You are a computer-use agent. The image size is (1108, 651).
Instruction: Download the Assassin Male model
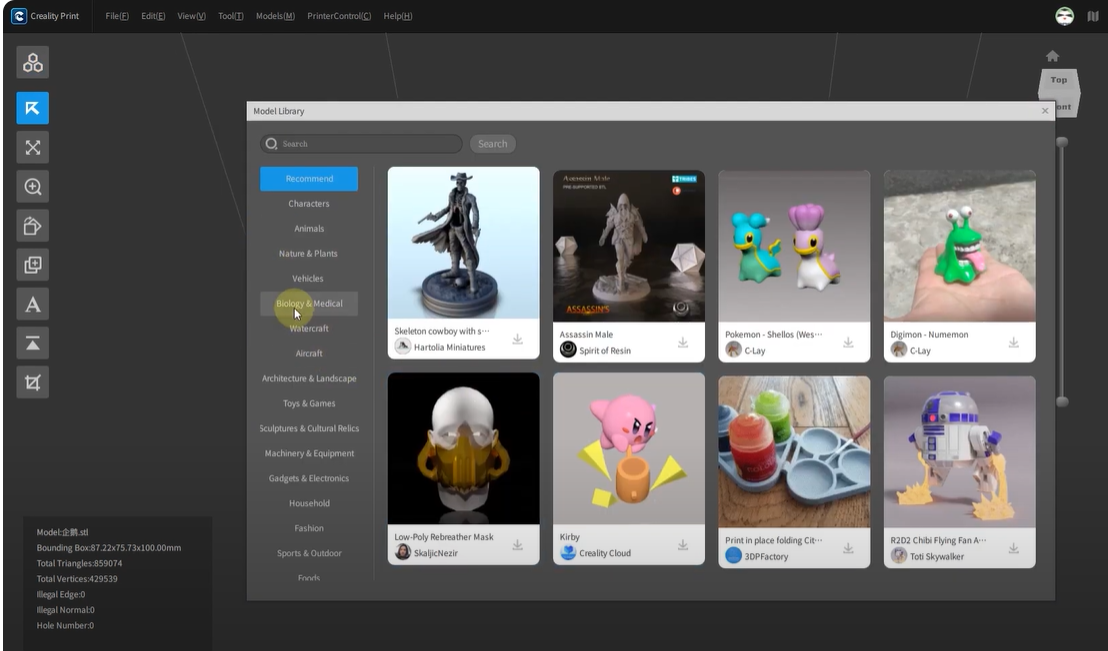(x=683, y=343)
